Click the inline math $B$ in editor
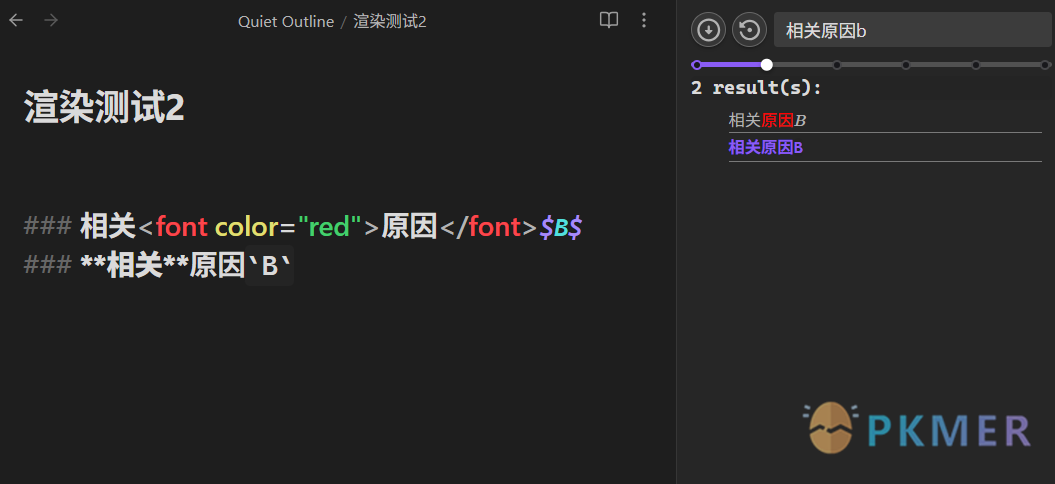The width and height of the screenshot is (1055, 484). (560, 228)
